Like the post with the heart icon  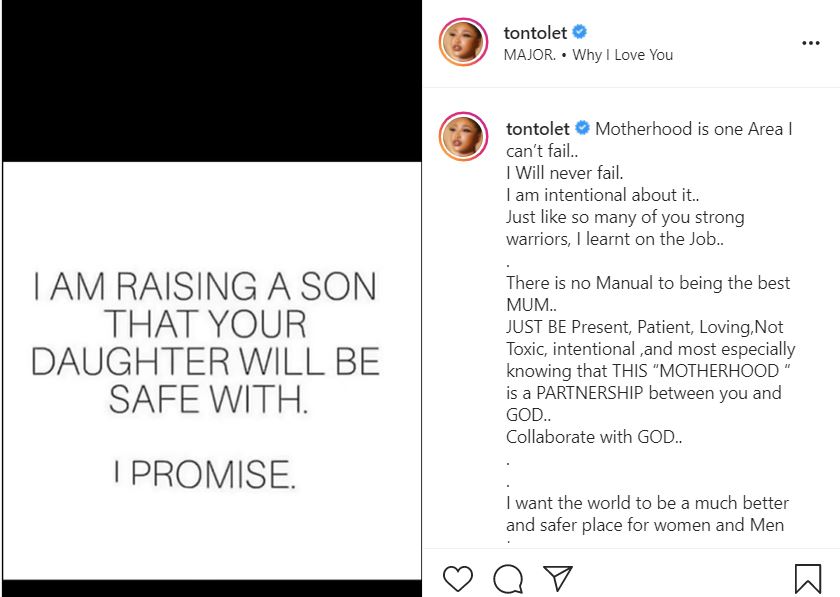[457, 577]
